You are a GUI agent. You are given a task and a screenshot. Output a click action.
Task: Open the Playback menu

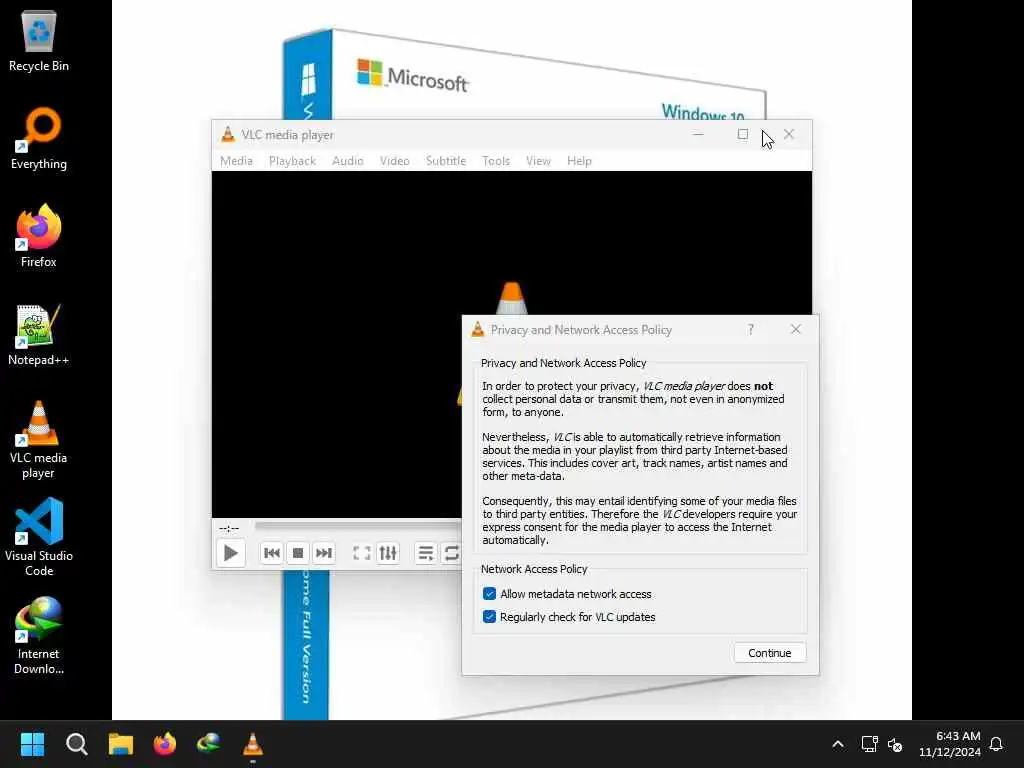293,161
